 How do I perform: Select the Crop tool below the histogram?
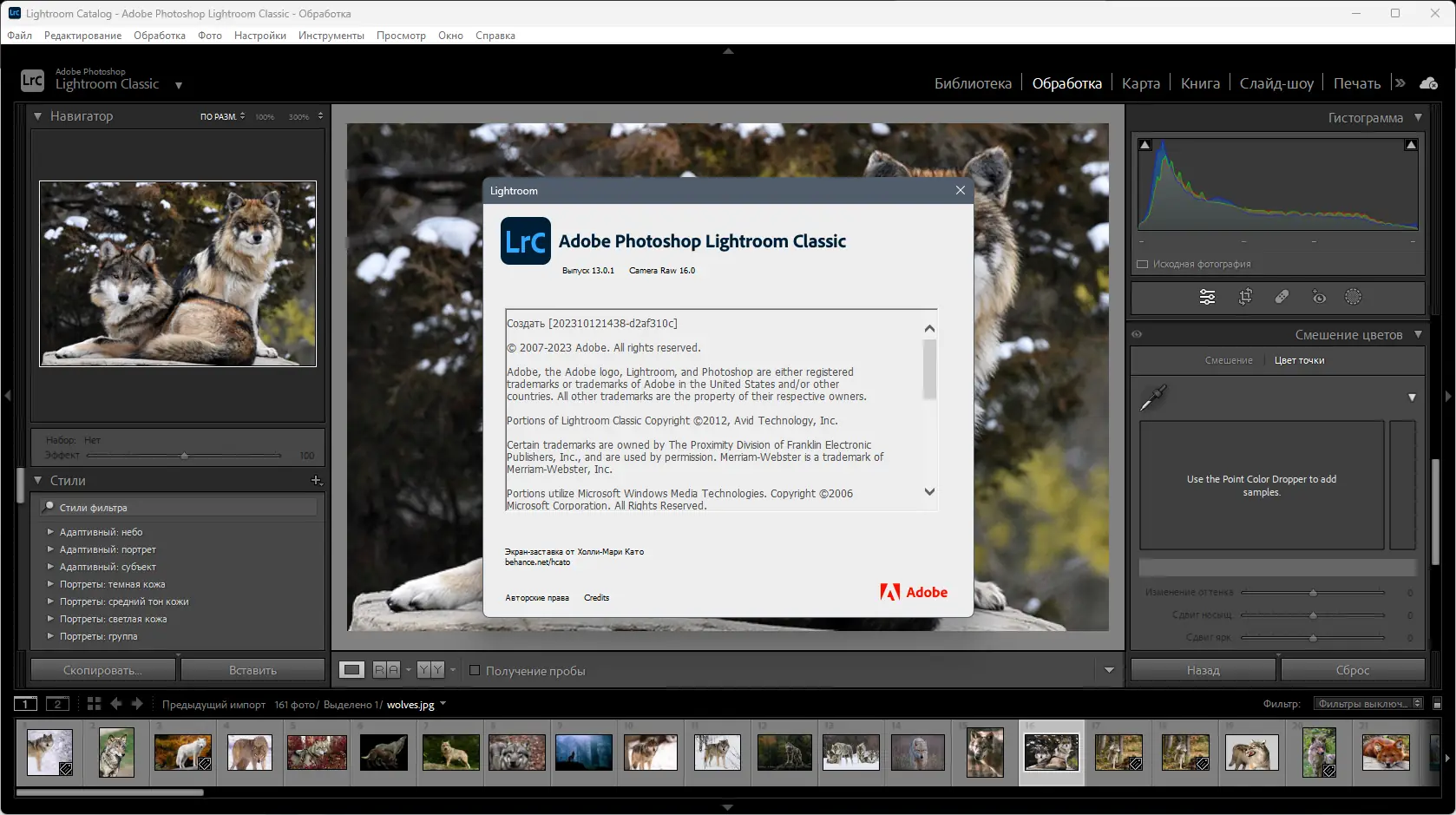[1246, 296]
